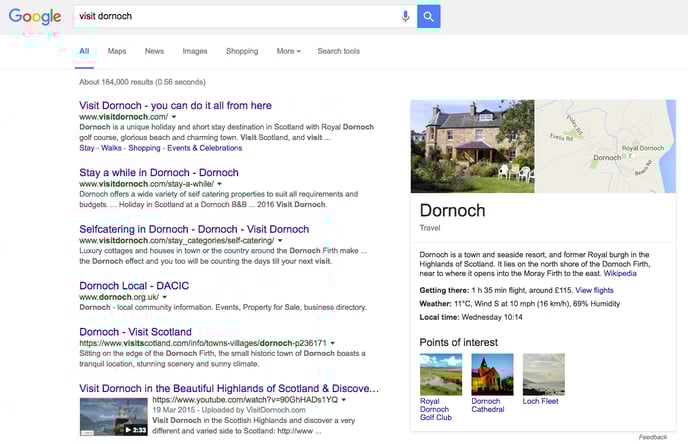
Task: Click the 'Dornoch' knowledge panel heading
Action: pos(452,211)
